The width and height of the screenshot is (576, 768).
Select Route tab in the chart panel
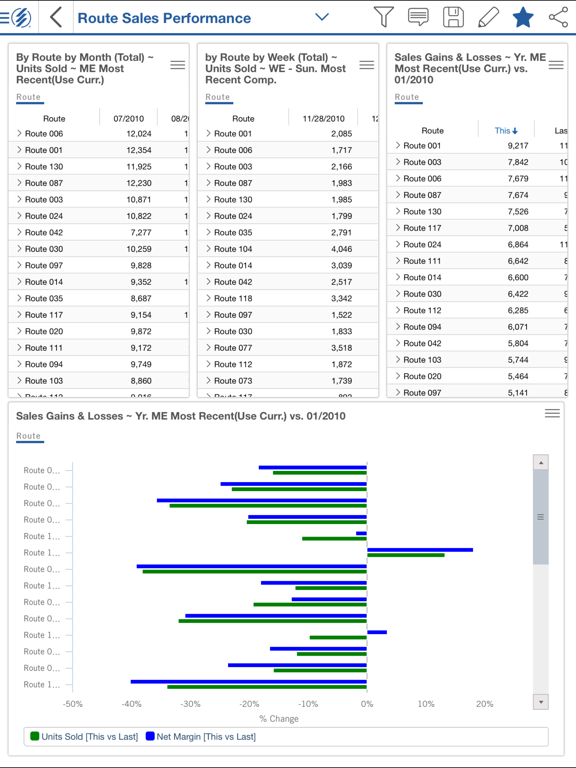click(x=28, y=436)
